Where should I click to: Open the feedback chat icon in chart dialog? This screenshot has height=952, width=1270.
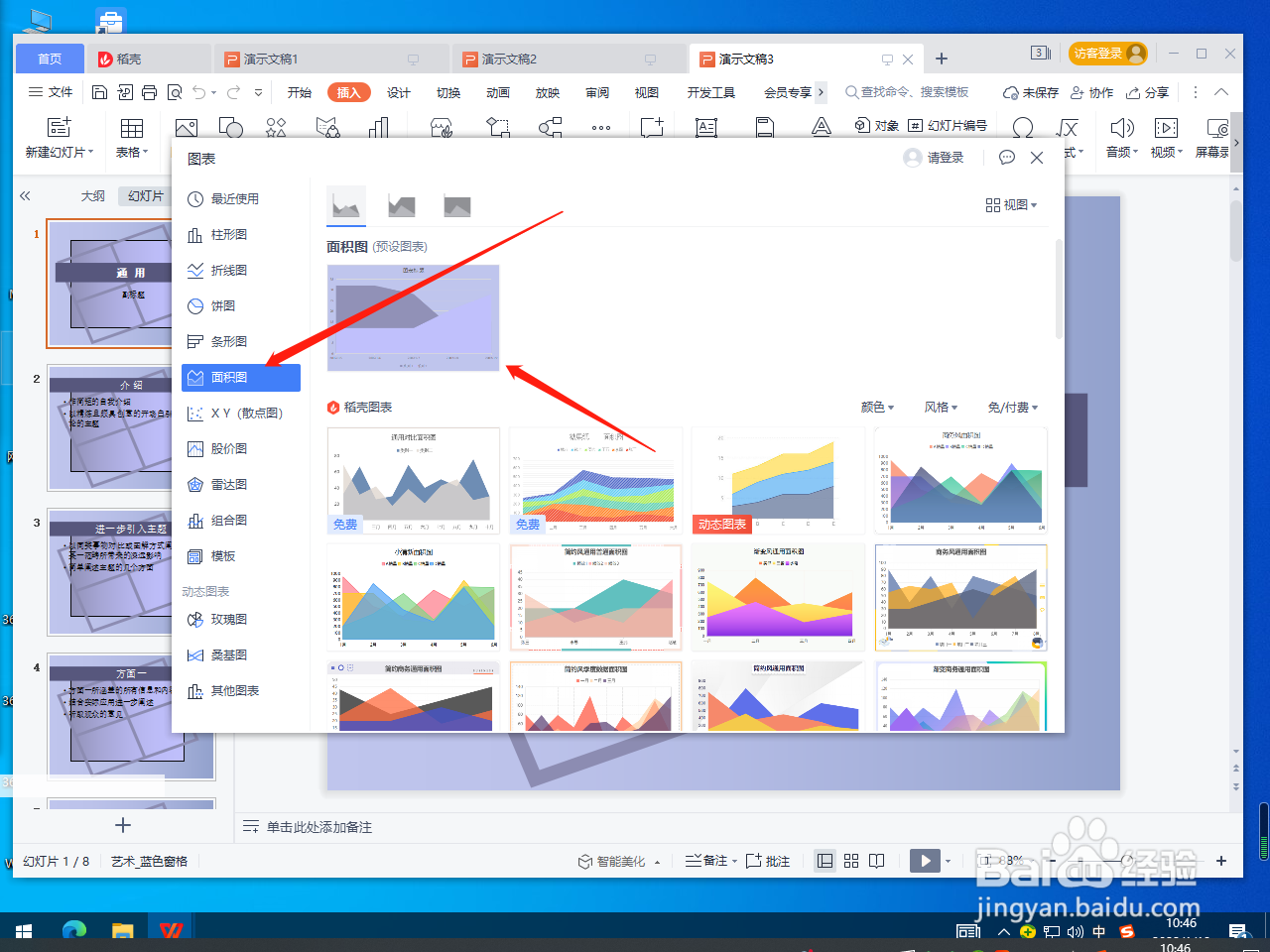pyautogui.click(x=1007, y=158)
